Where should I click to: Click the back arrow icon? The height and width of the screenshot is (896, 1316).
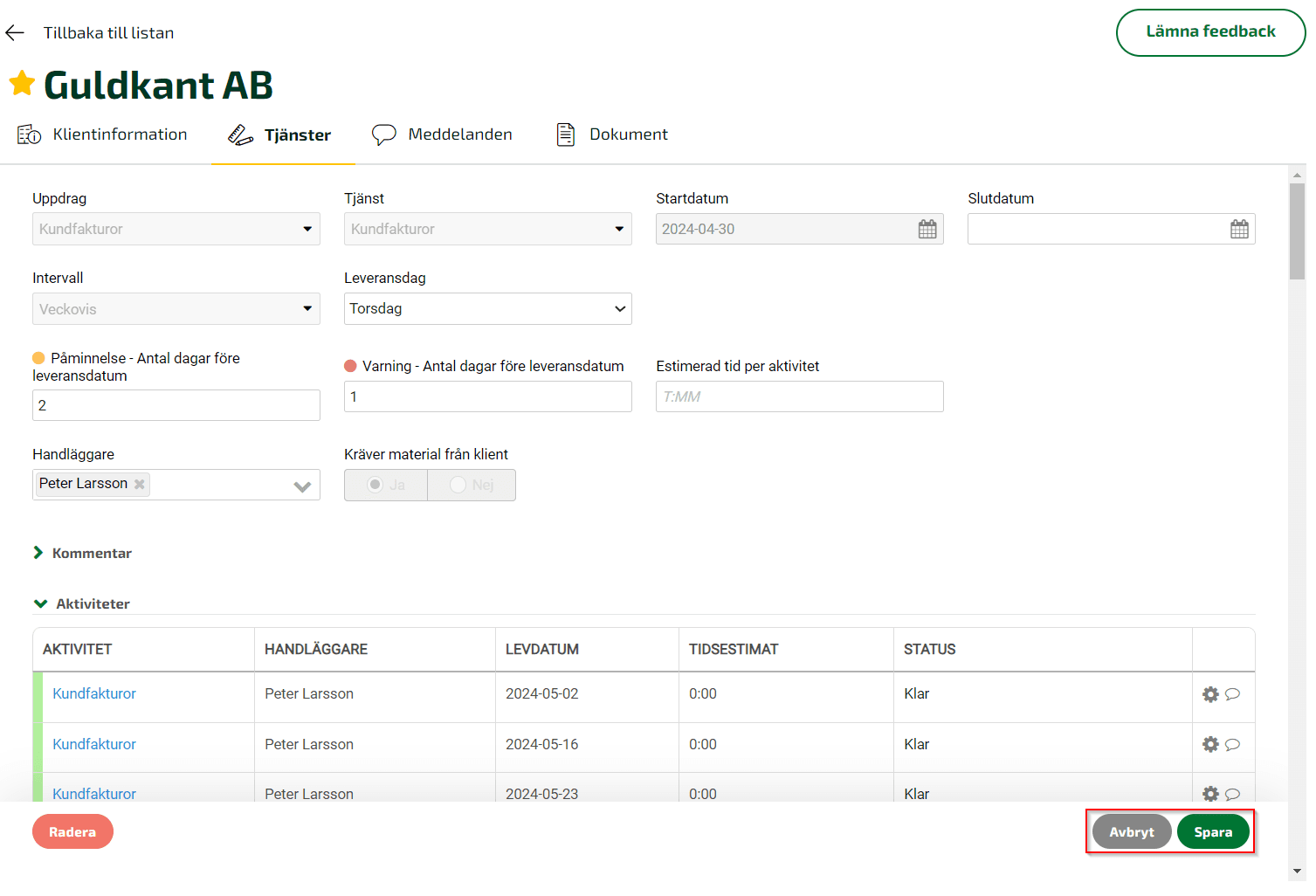[x=15, y=33]
